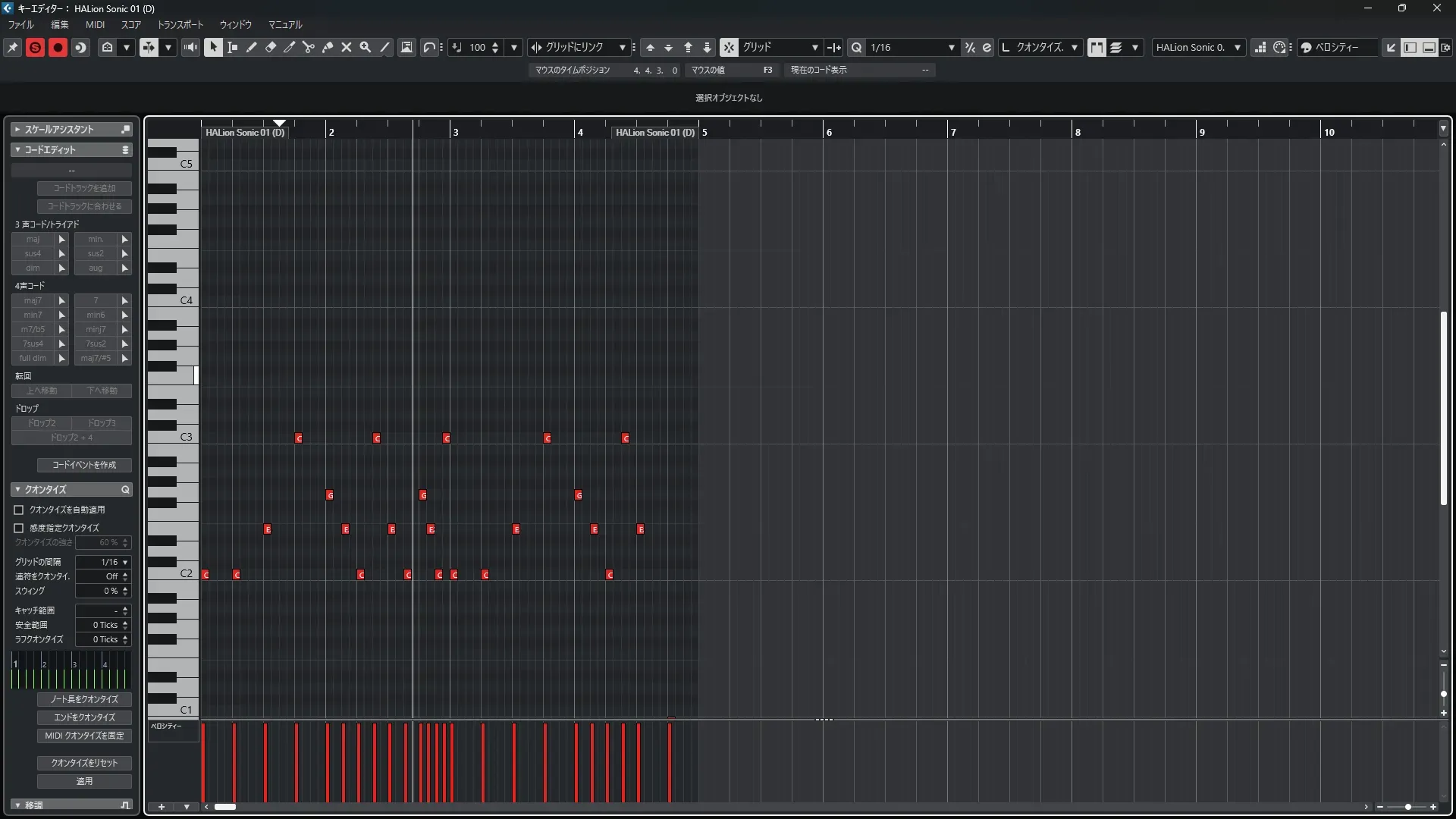Click クオンタイズをリセット button
Image resolution: width=1456 pixels, height=819 pixels.
[84, 763]
